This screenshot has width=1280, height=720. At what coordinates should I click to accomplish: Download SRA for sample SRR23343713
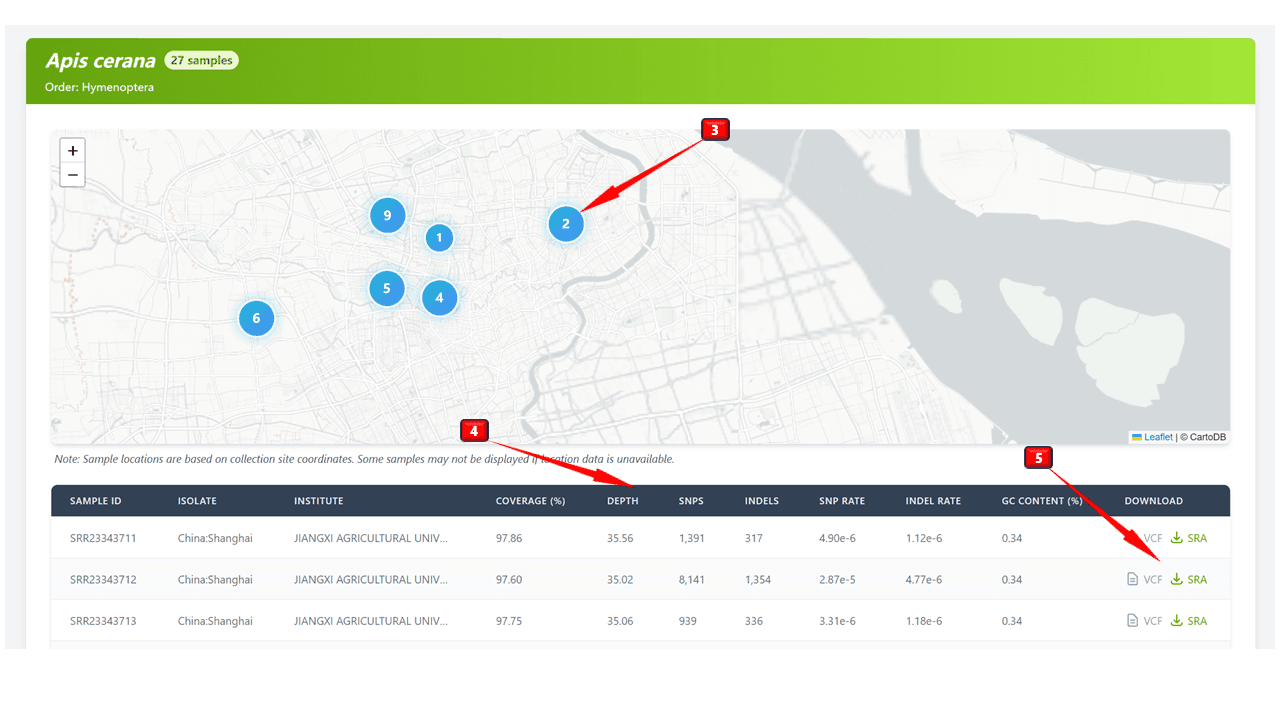point(1189,621)
